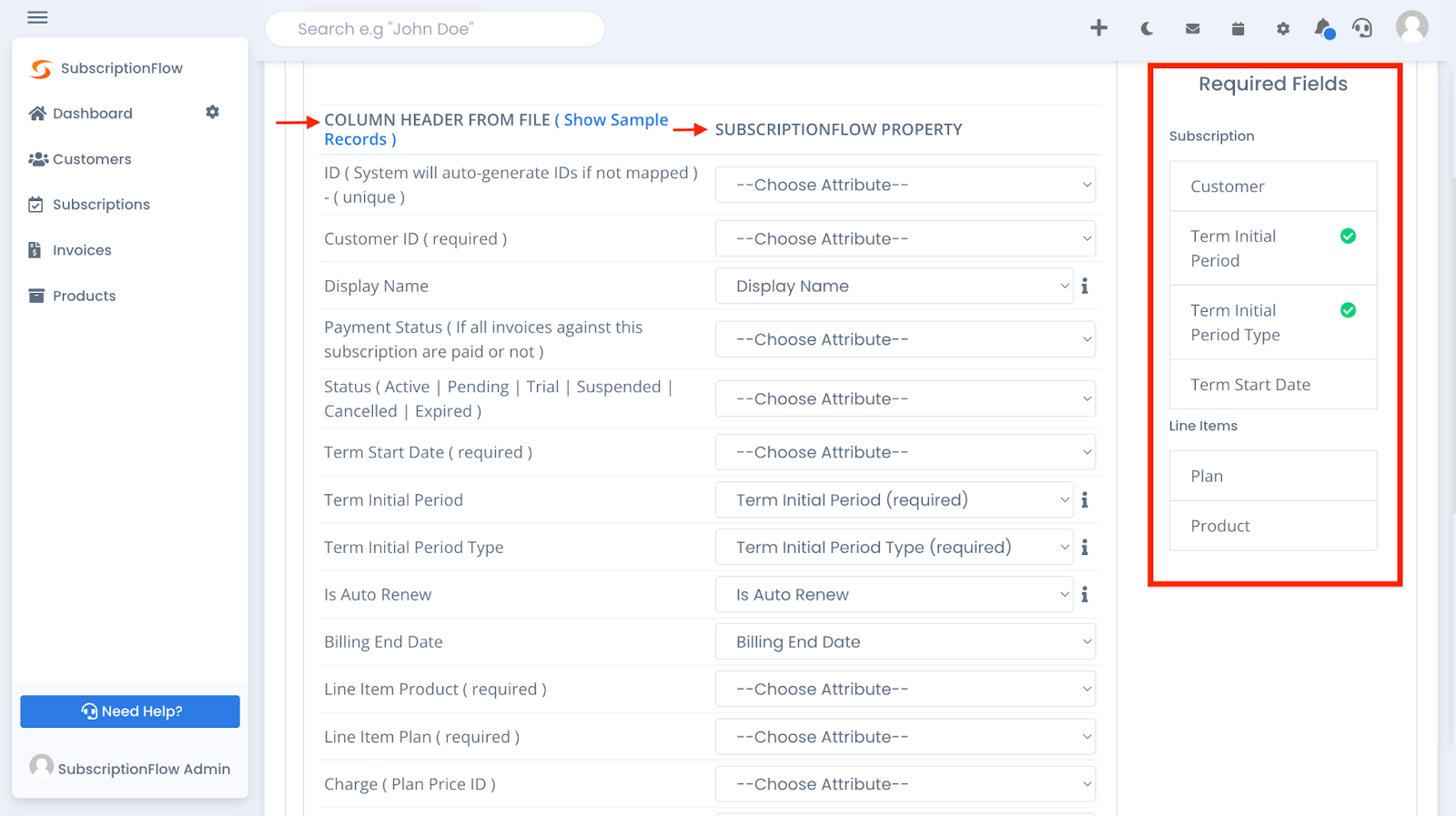
Task: Open attribute dropdown for Charge Plan Price ID
Action: point(905,784)
